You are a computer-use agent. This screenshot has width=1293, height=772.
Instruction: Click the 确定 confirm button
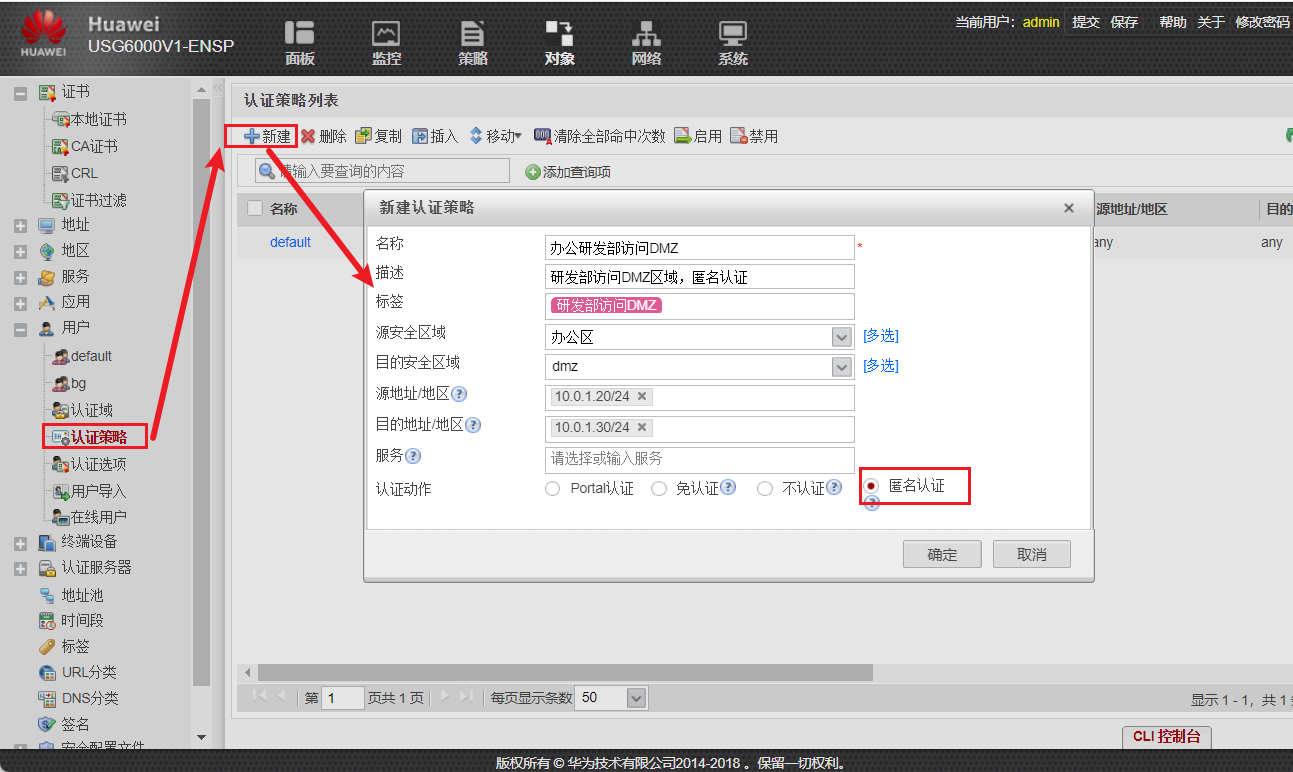942,554
